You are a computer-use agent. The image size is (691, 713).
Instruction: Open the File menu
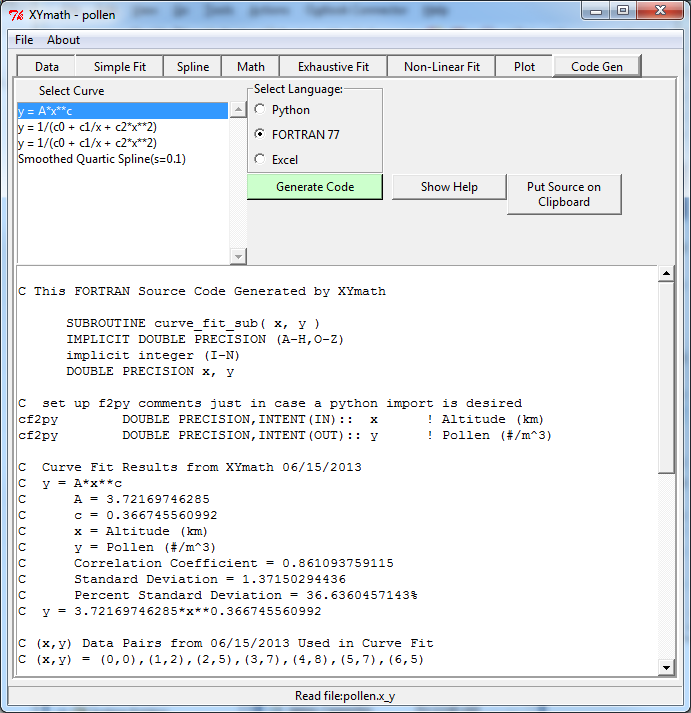coord(24,40)
